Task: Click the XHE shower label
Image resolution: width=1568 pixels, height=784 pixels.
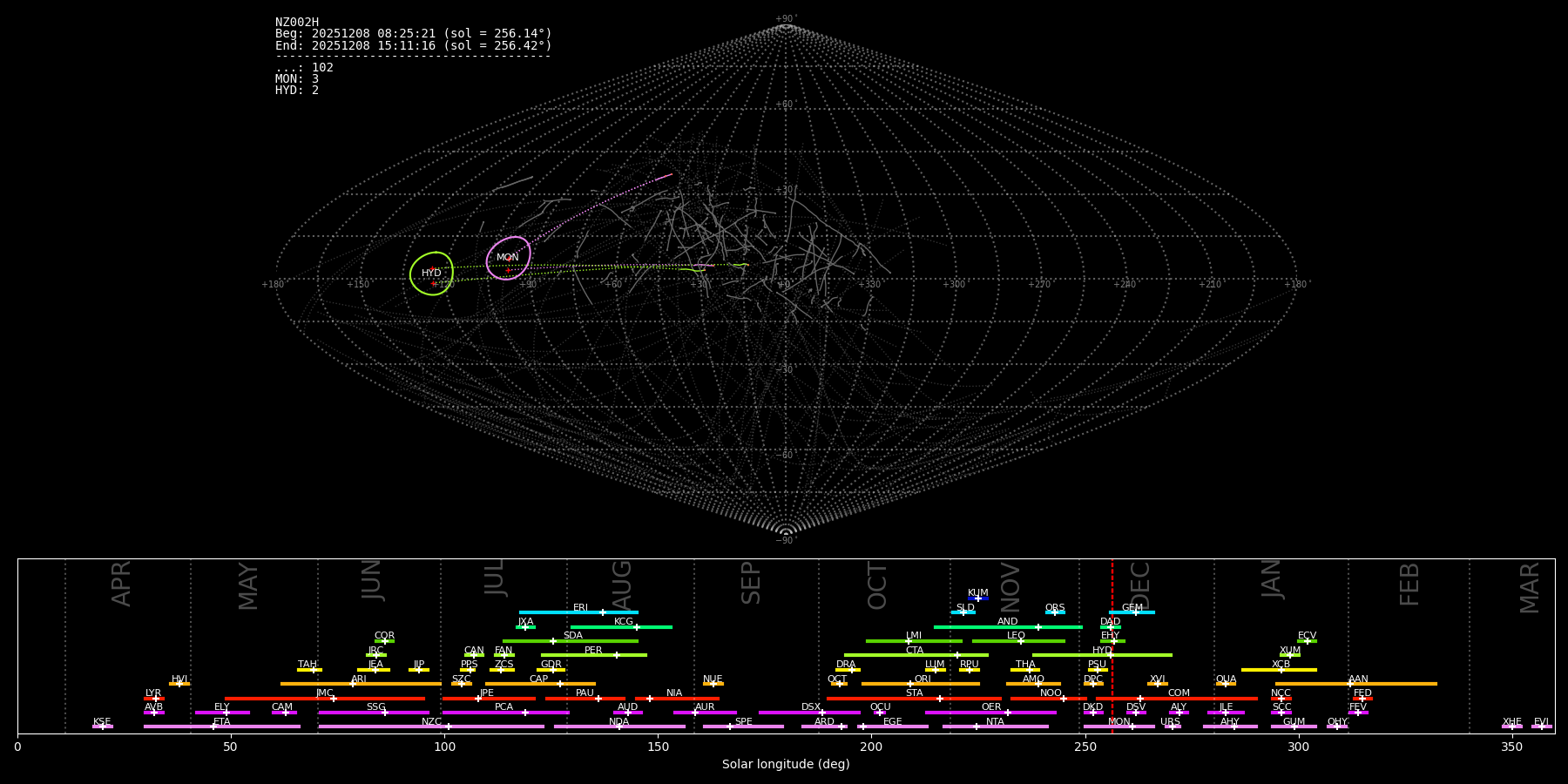Action: point(1512,722)
